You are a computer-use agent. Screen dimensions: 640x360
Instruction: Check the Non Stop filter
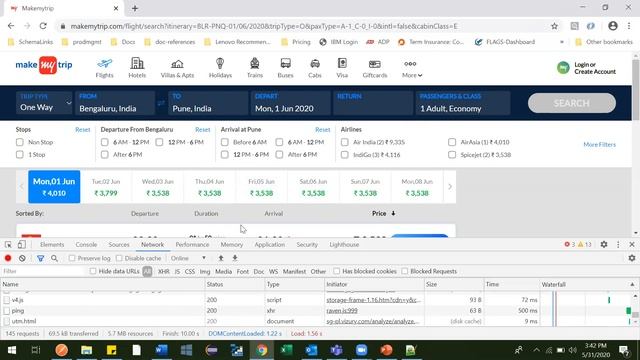pos(20,142)
